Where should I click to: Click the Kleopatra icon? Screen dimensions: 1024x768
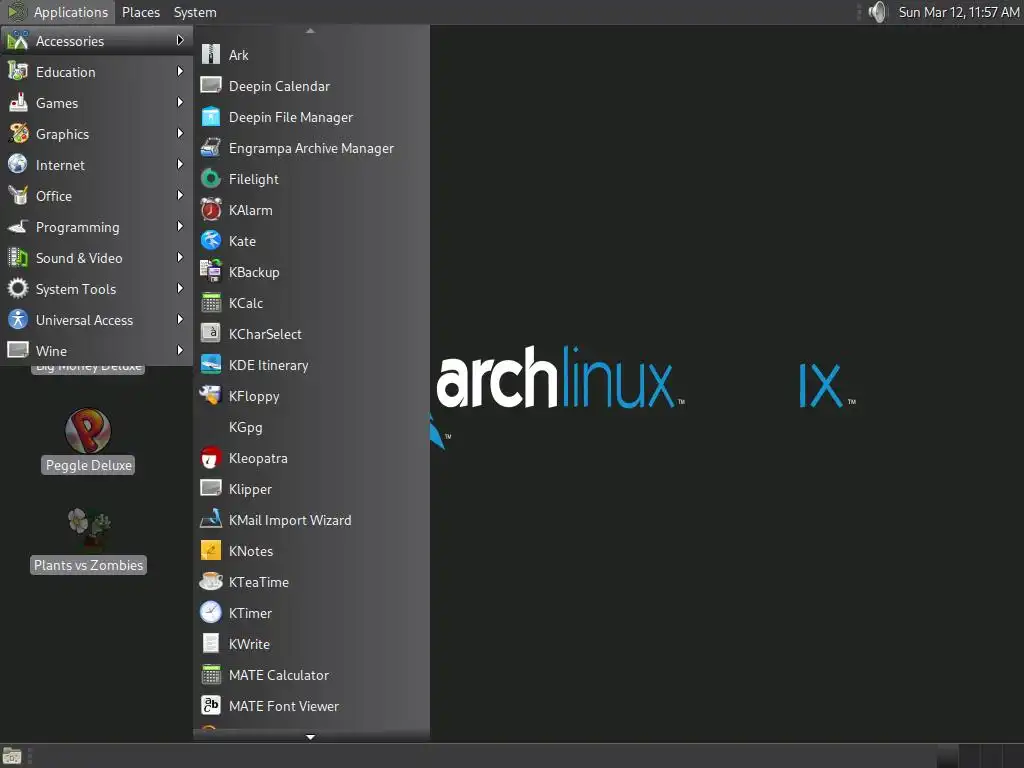210,458
